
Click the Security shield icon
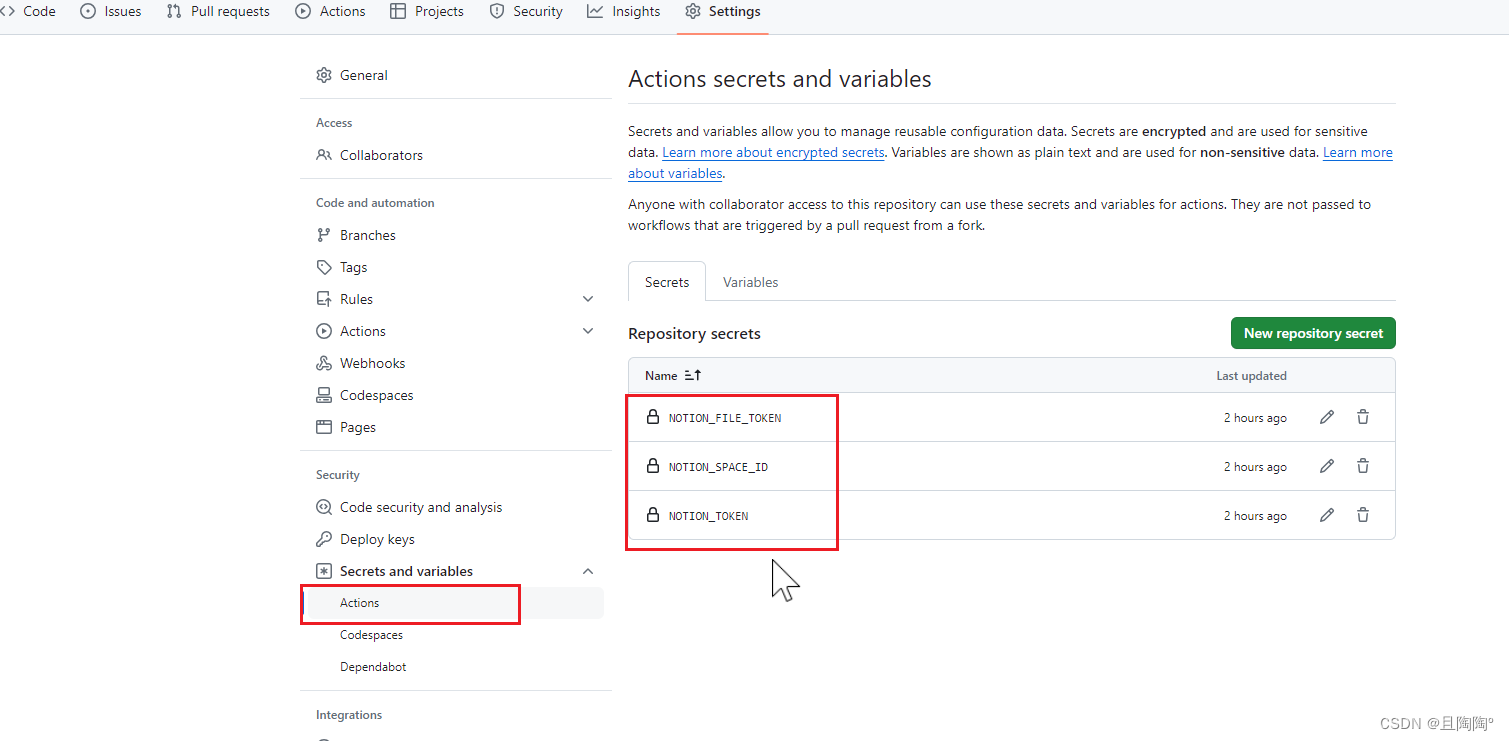click(497, 11)
